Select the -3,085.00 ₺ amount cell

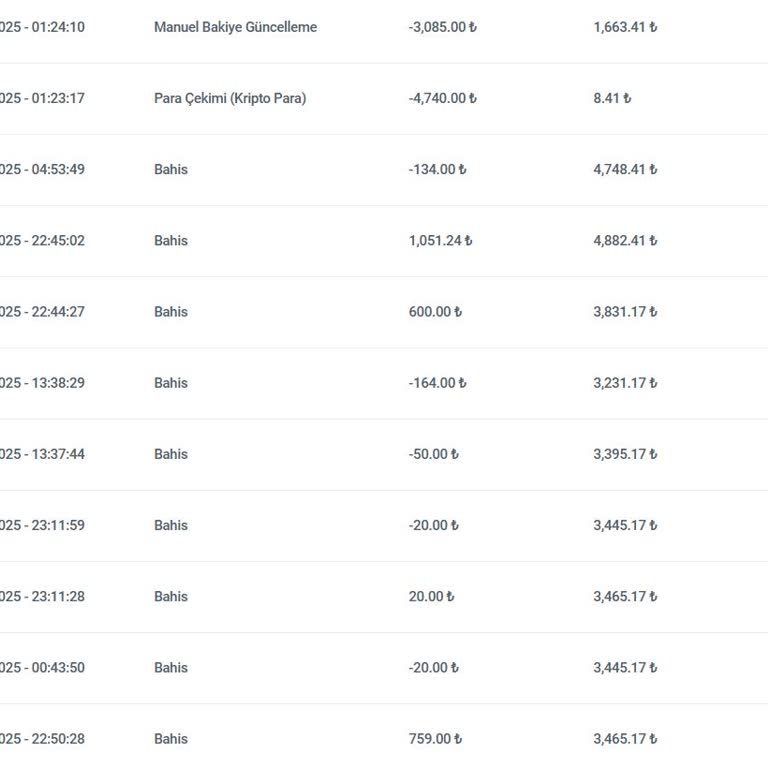click(x=442, y=27)
